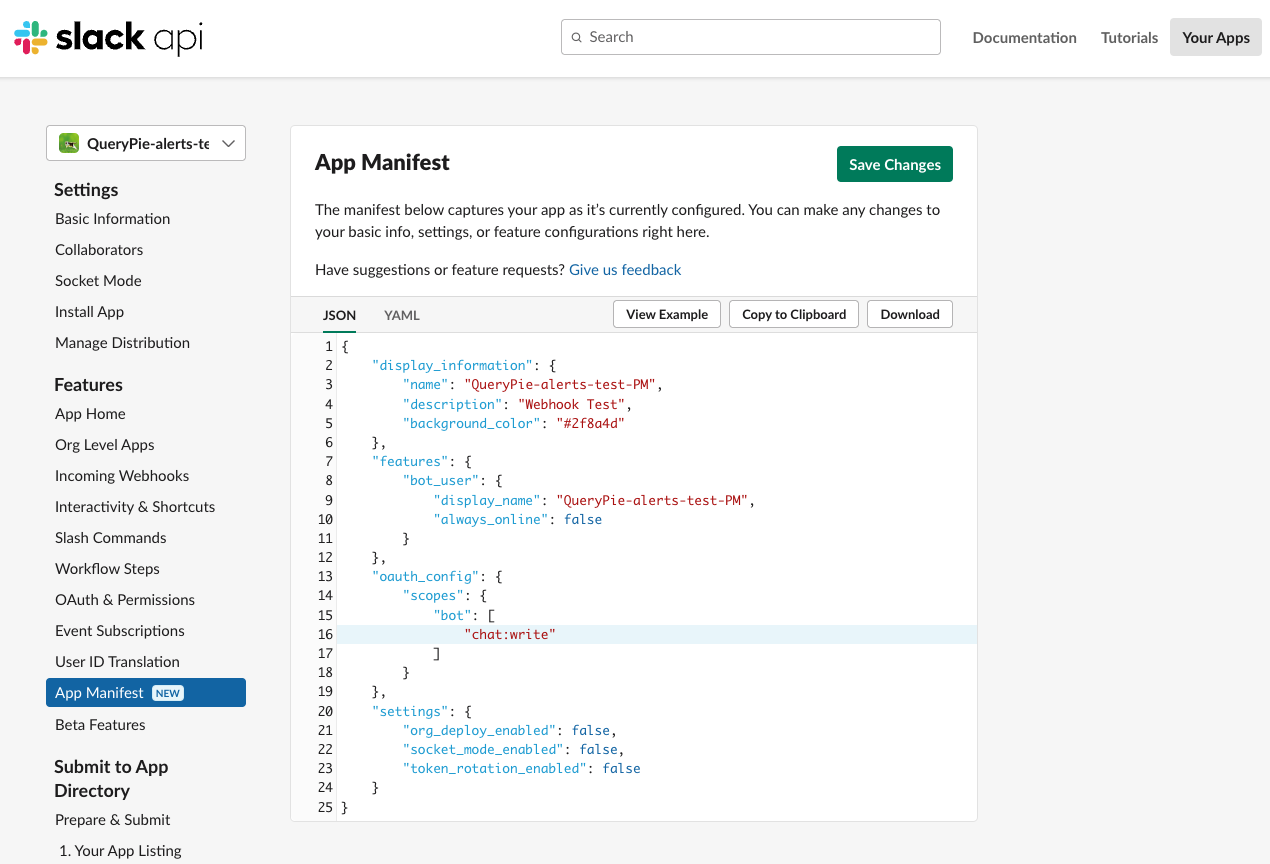Download the app manifest
The image size is (1270, 864).
point(910,314)
